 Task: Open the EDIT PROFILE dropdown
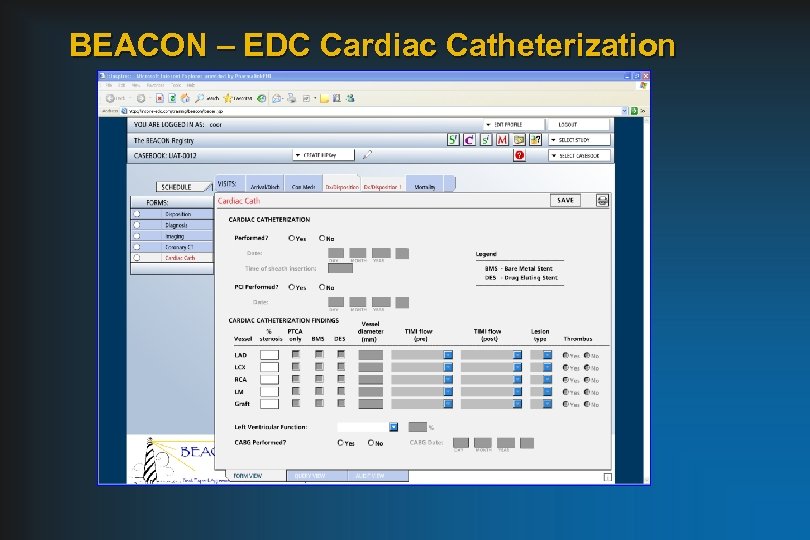pos(513,125)
